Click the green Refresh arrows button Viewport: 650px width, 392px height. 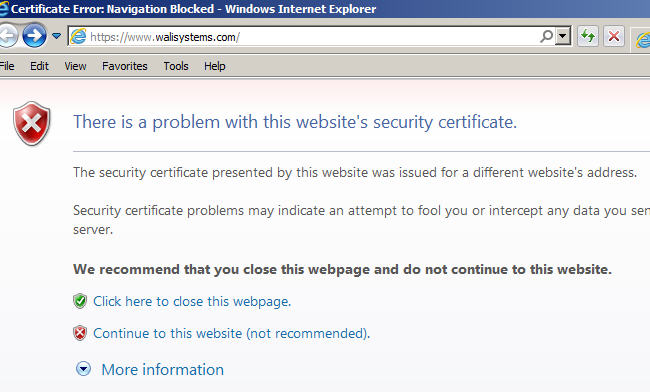[588, 36]
